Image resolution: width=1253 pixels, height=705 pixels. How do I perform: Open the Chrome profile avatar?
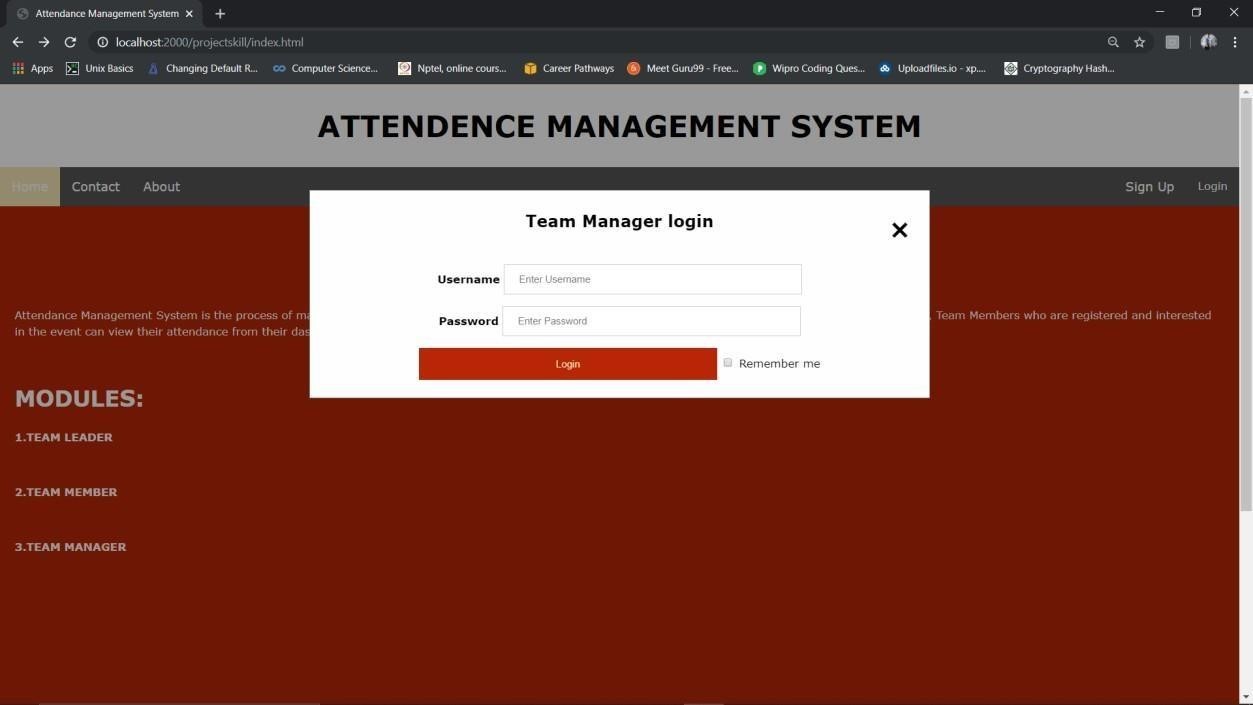tap(1208, 42)
